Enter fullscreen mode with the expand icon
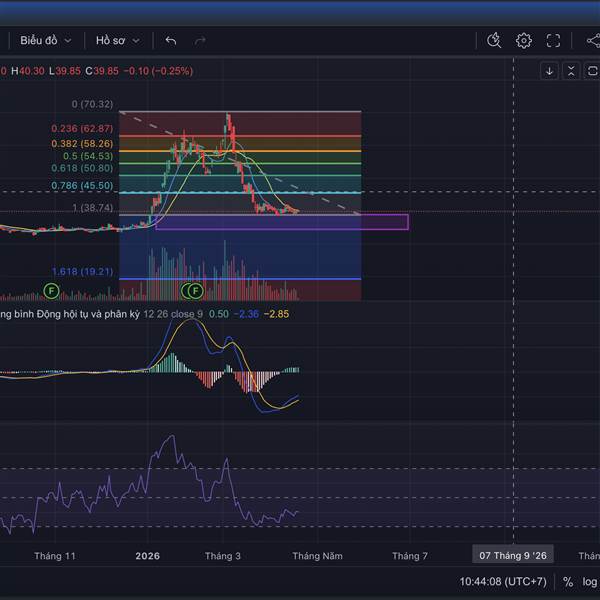Image resolution: width=600 pixels, height=600 pixels. pyautogui.click(x=554, y=40)
